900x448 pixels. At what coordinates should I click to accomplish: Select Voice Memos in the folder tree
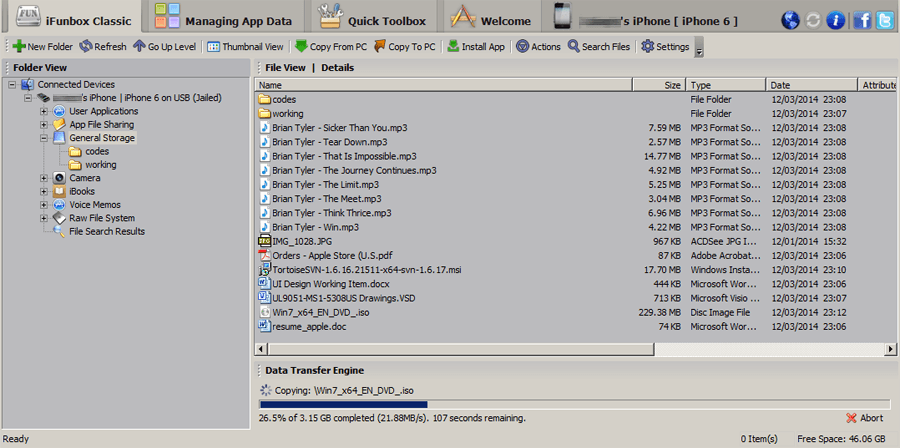(95, 205)
